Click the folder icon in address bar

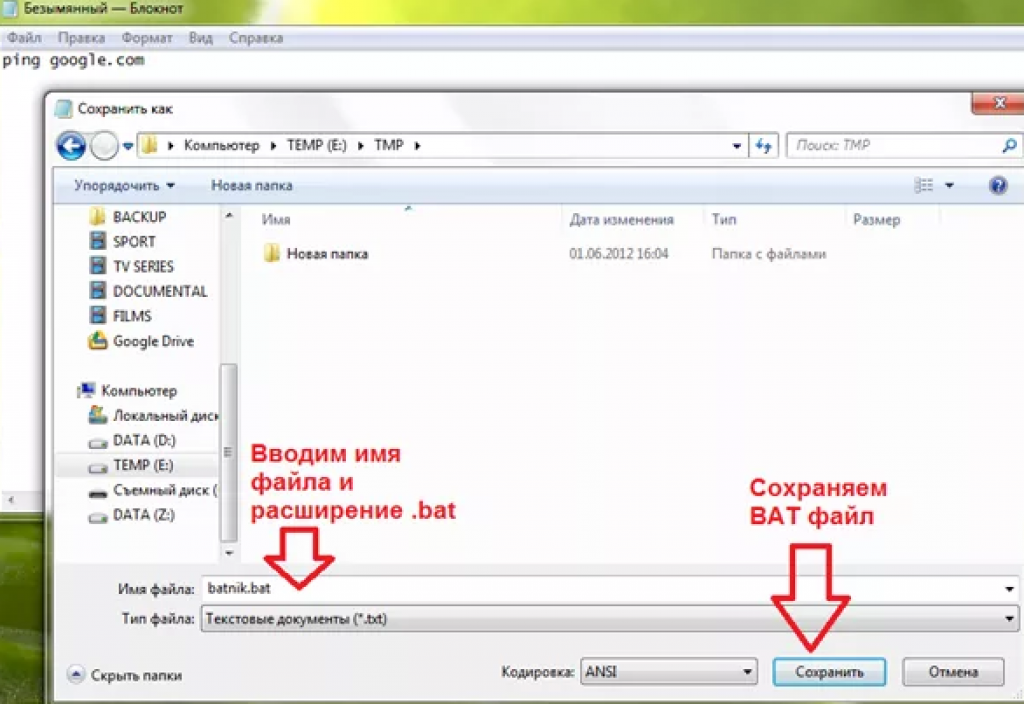150,144
